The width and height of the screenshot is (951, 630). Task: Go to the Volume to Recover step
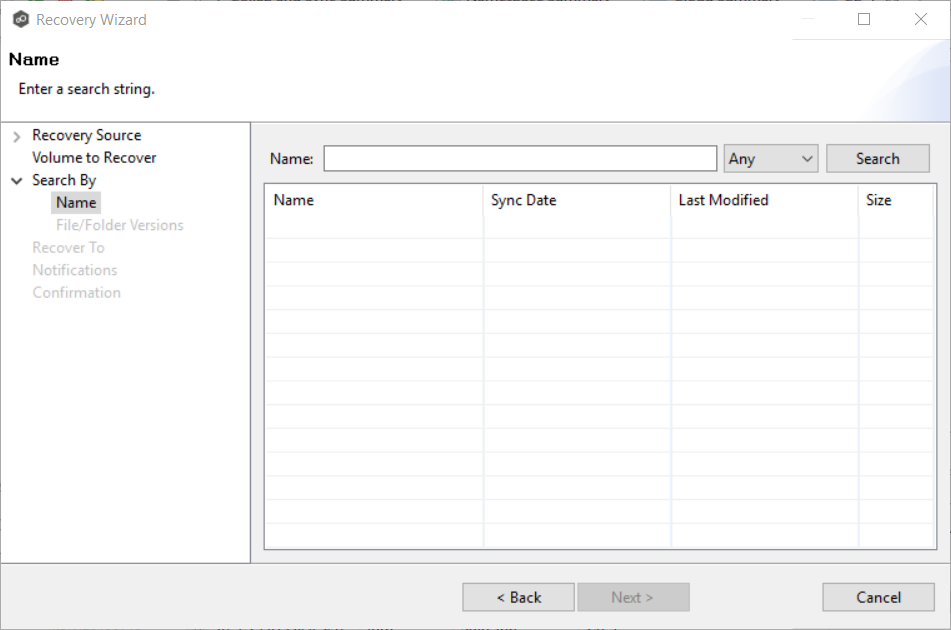point(94,157)
